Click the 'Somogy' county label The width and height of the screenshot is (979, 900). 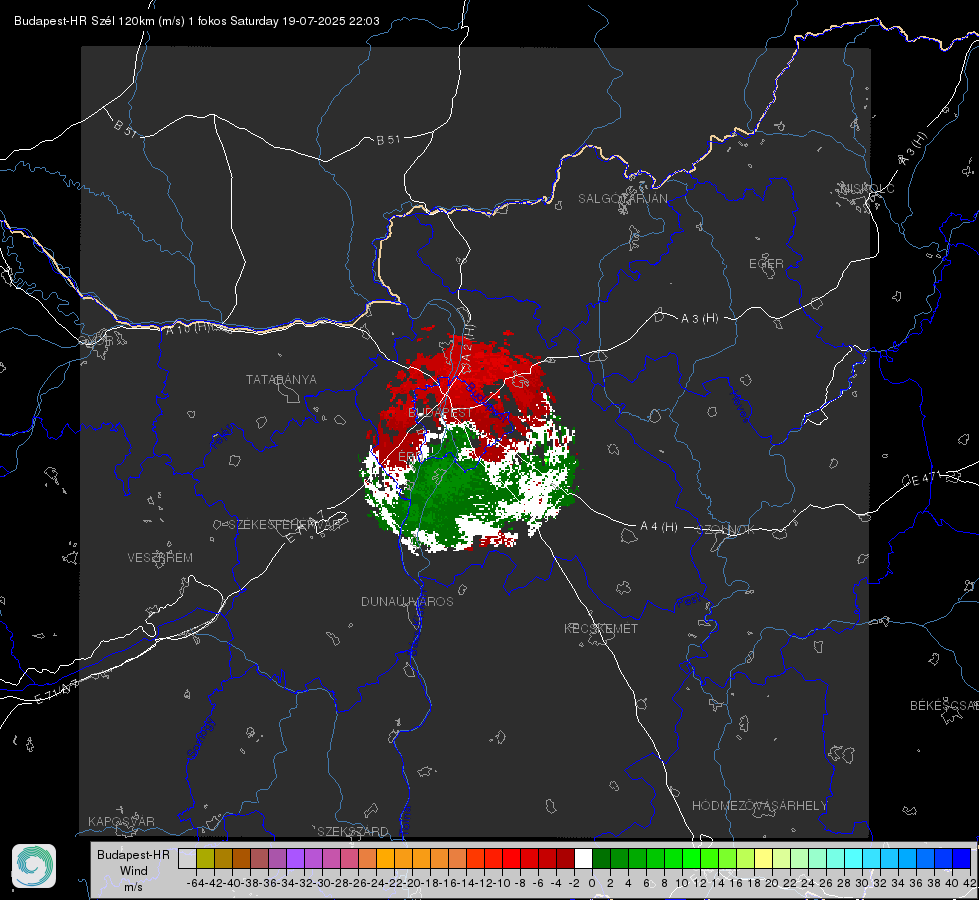(201, 738)
